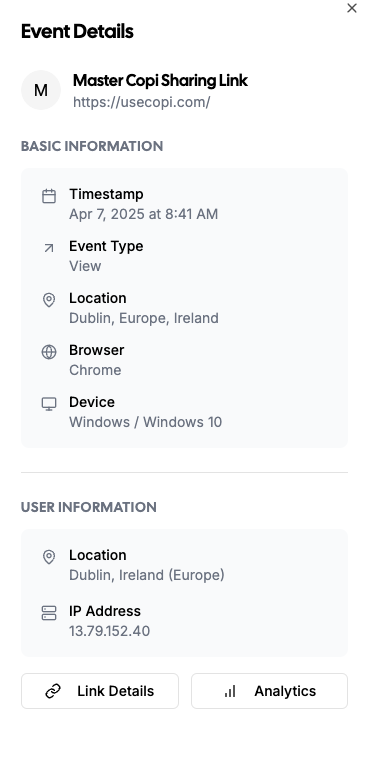Click the Windows / Windows 10 device value

click(146, 422)
